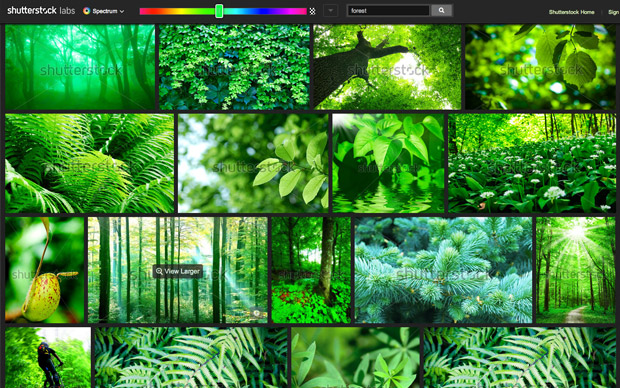This screenshot has height=388, width=620.
Task: Open the tree trunk viewed from below photo
Action: tap(388, 67)
